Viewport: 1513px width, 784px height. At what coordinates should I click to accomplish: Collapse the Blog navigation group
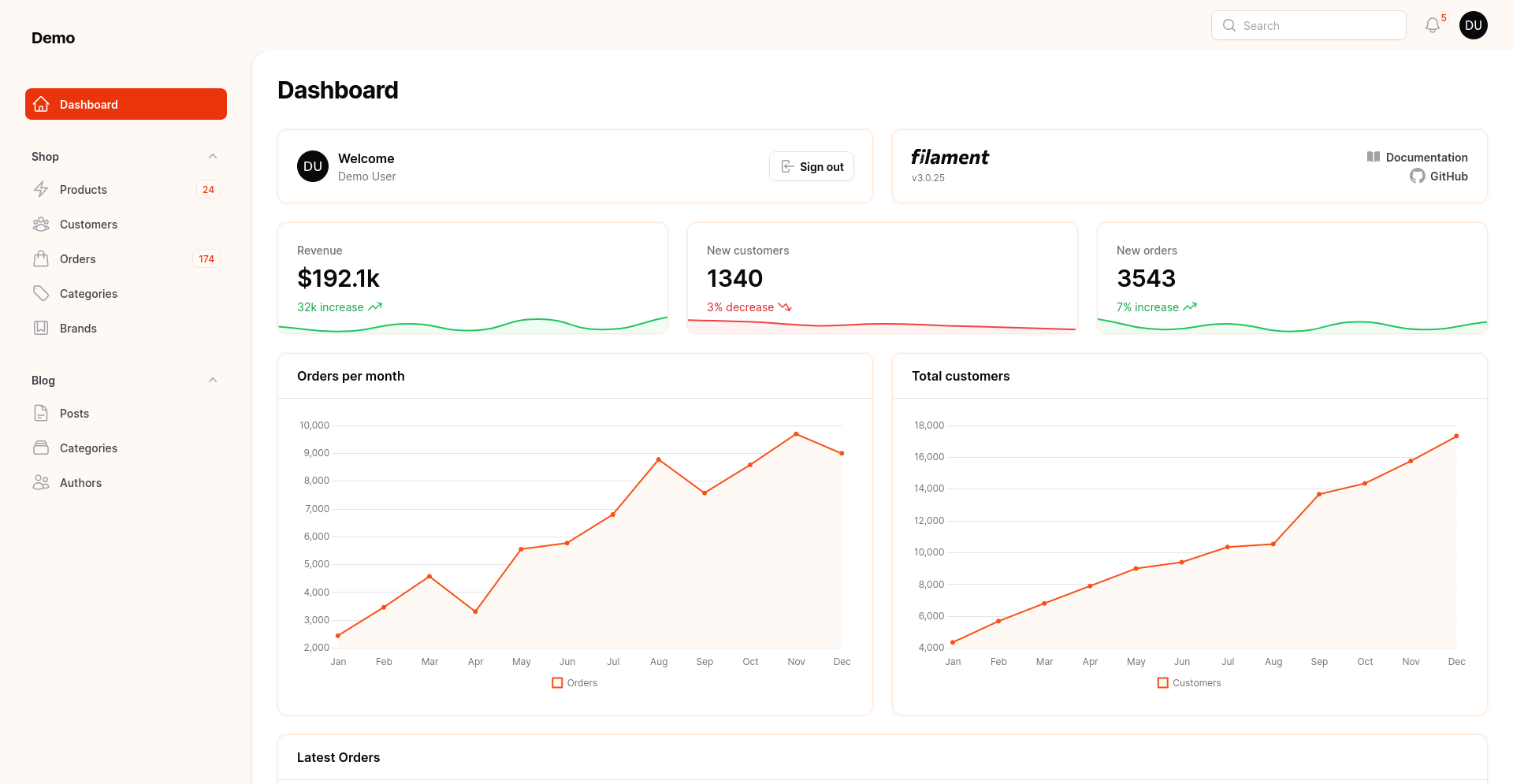click(x=212, y=381)
